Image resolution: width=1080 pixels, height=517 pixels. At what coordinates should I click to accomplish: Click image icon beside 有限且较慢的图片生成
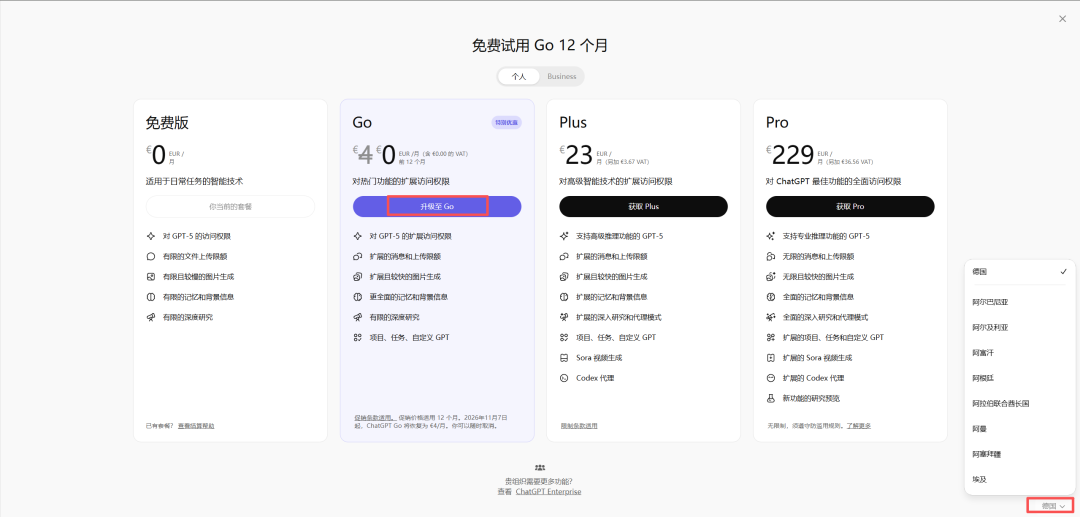click(151, 277)
